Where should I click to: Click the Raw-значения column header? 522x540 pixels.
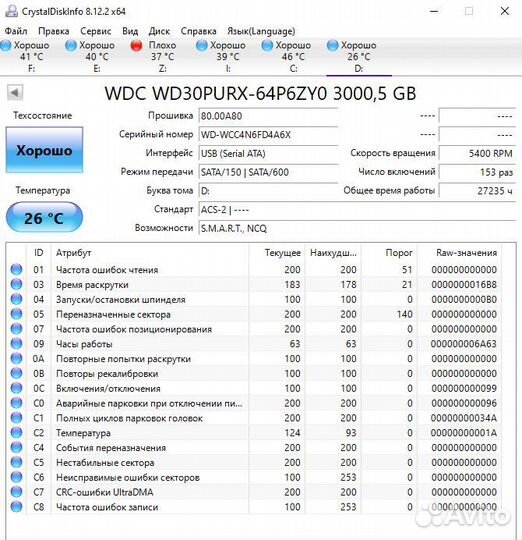[460, 253]
